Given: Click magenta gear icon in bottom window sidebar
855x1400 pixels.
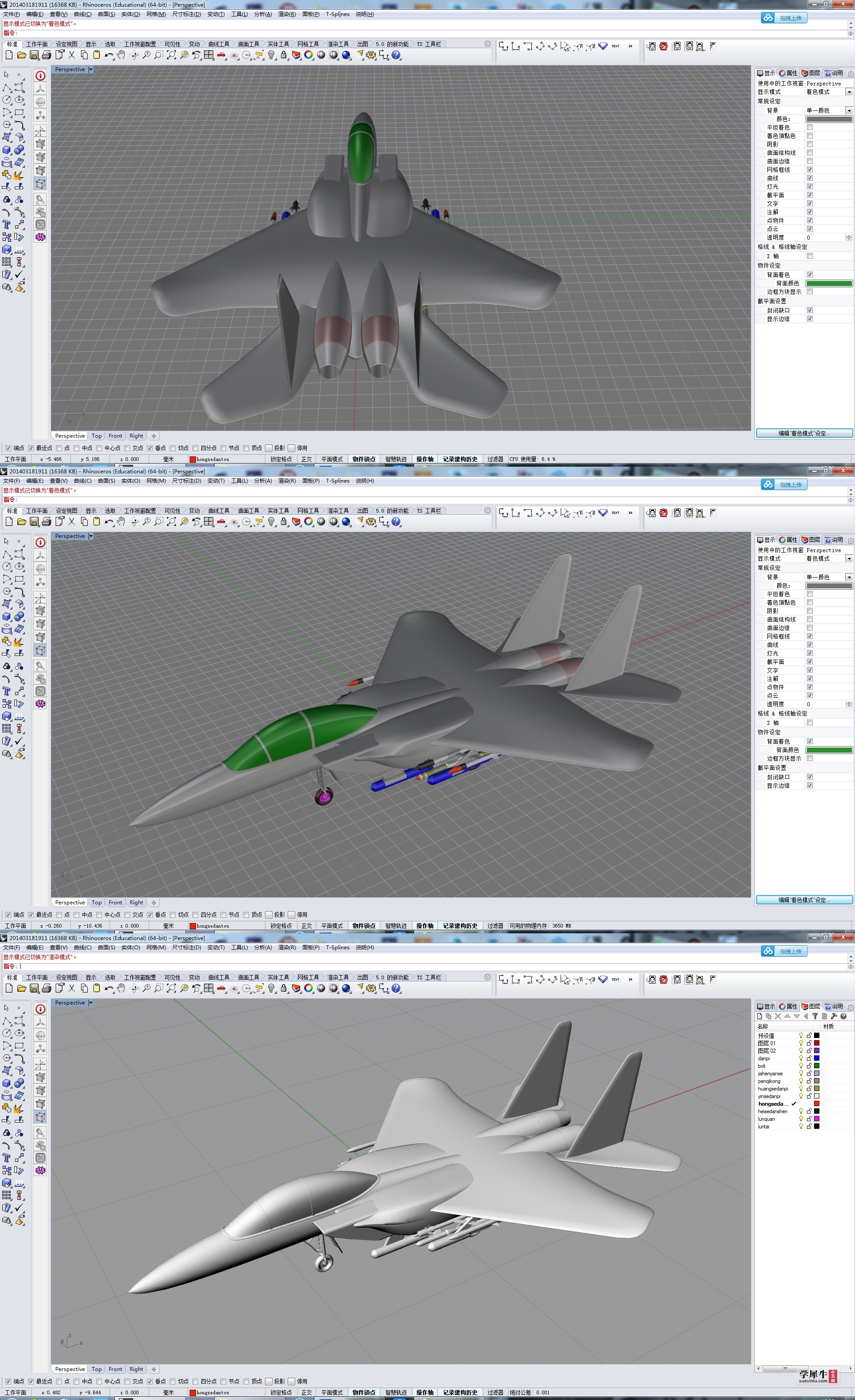Looking at the screenshot, I should 41,1170.
